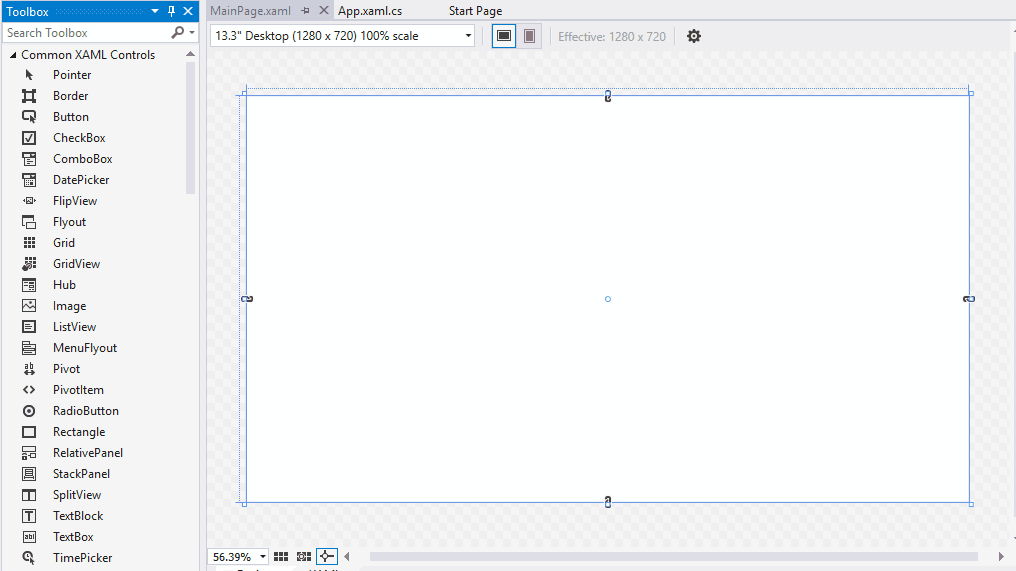Pick the Flyout control icon
Image resolution: width=1016 pixels, height=571 pixels.
[x=29, y=222]
